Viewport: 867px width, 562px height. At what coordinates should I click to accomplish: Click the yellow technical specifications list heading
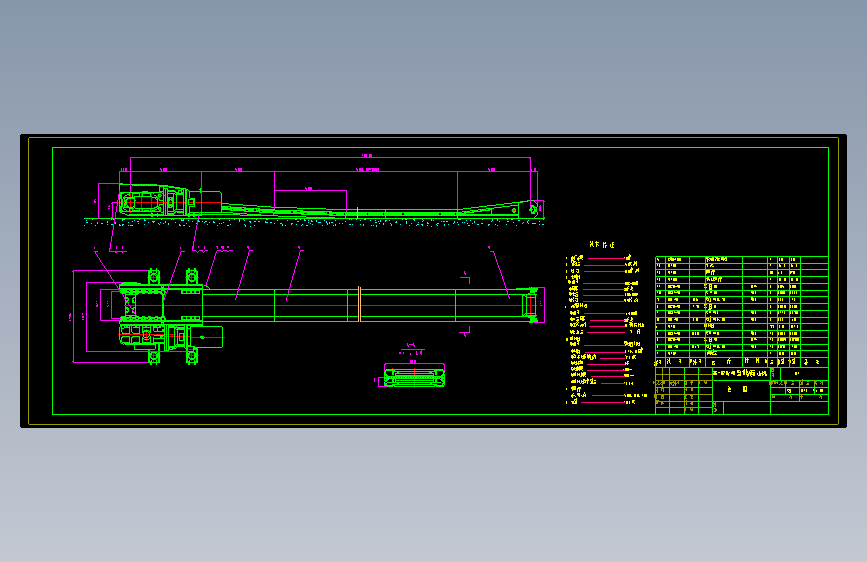coord(602,244)
